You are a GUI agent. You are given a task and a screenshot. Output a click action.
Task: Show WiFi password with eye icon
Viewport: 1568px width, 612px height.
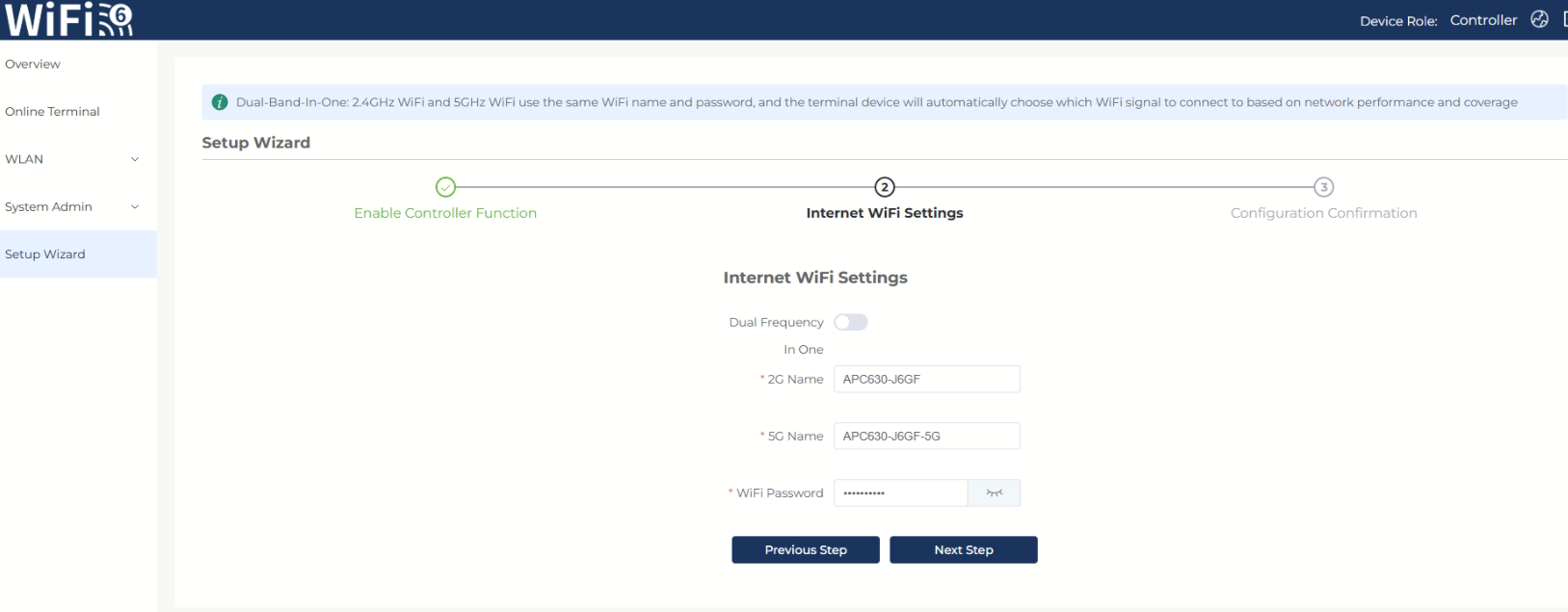click(994, 492)
